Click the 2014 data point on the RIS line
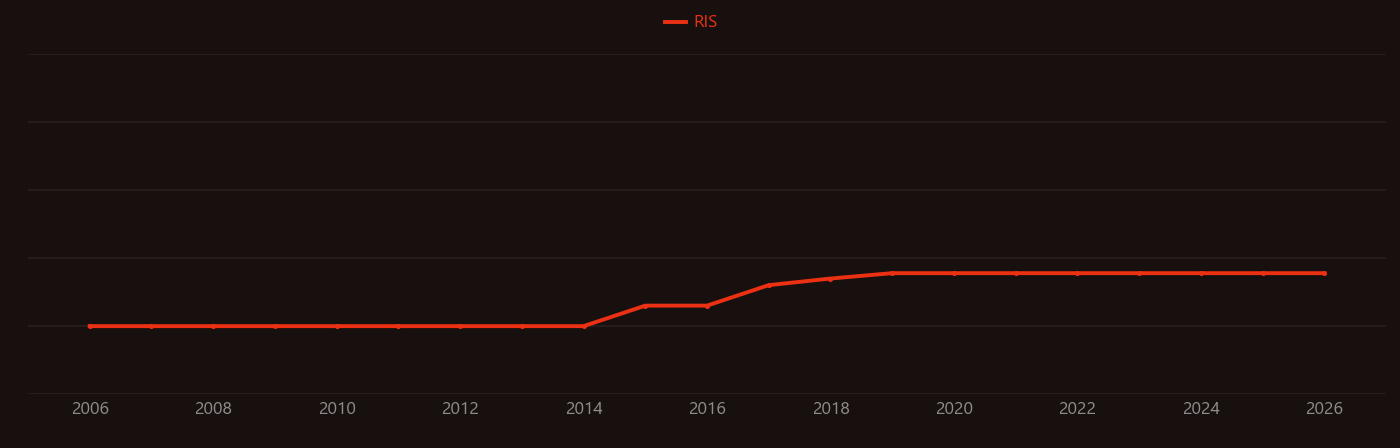 [x=584, y=326]
